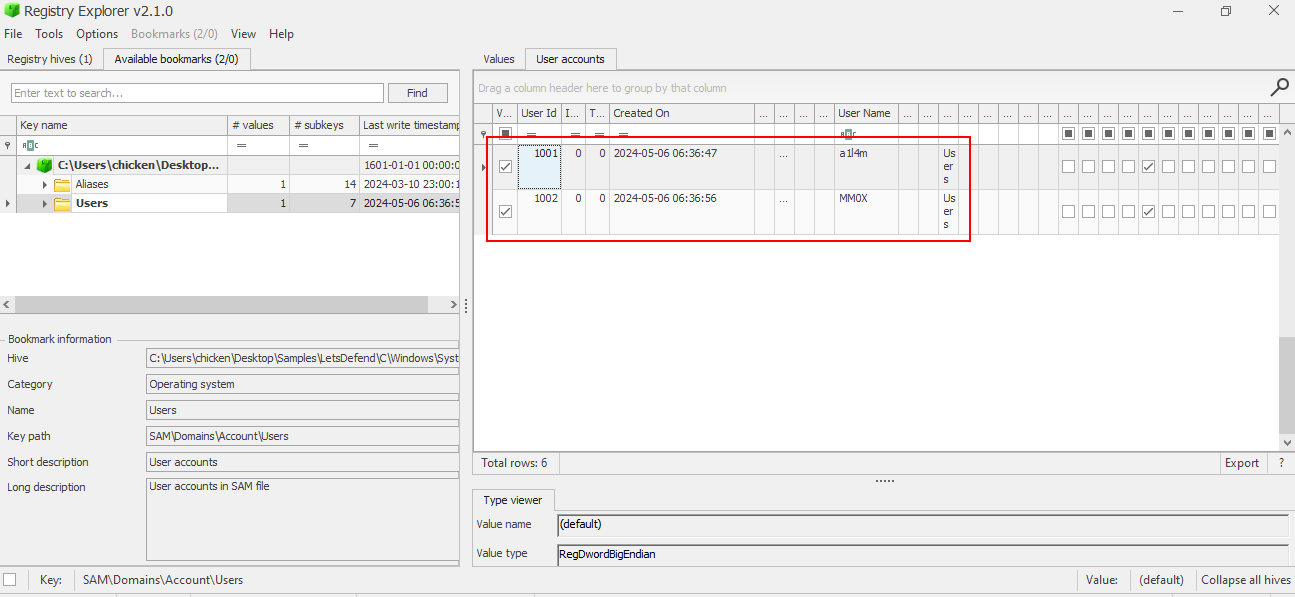The image size is (1295, 597).
Task: Click the horizontal scrollbar in the key tree
Action: click(220, 305)
